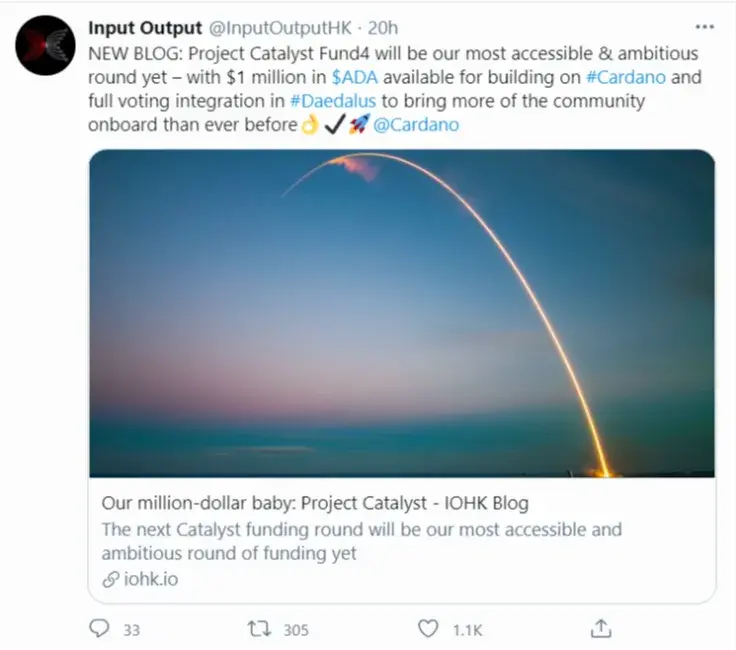The height and width of the screenshot is (650, 736).
Task: Click the retweet arrows icon
Action: tap(258, 629)
